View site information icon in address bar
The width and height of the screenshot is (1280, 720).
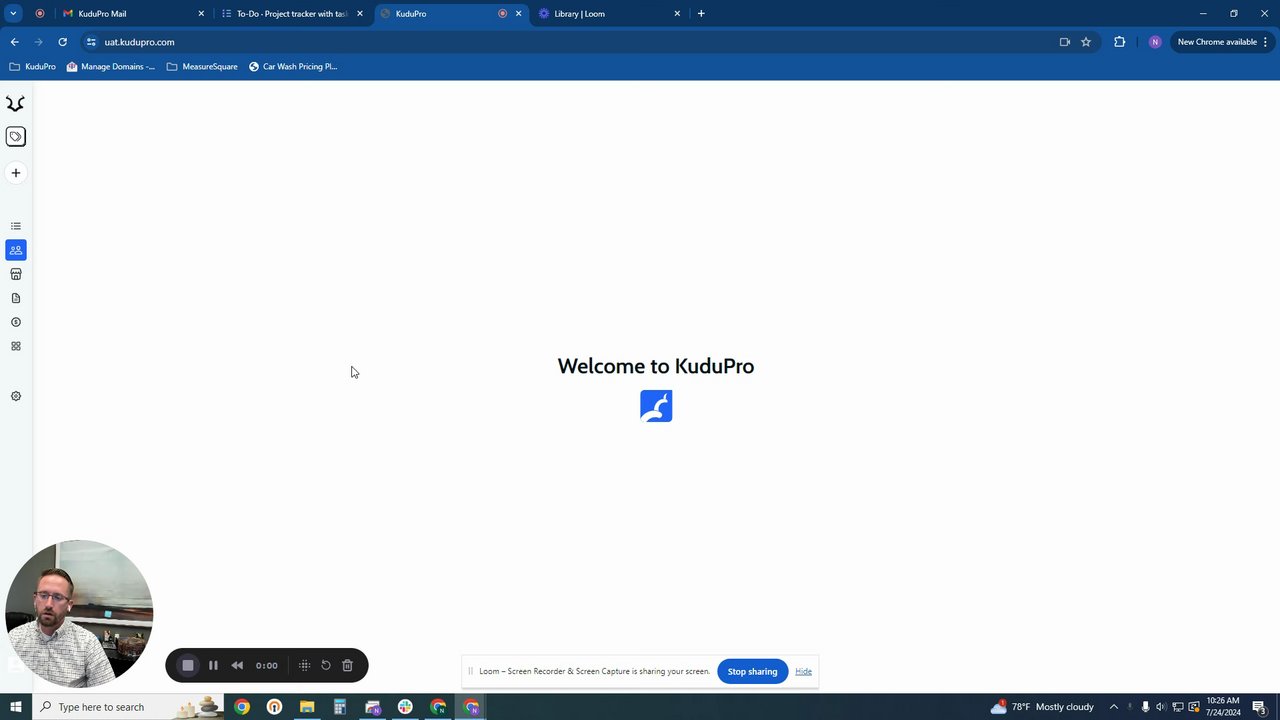click(x=91, y=42)
